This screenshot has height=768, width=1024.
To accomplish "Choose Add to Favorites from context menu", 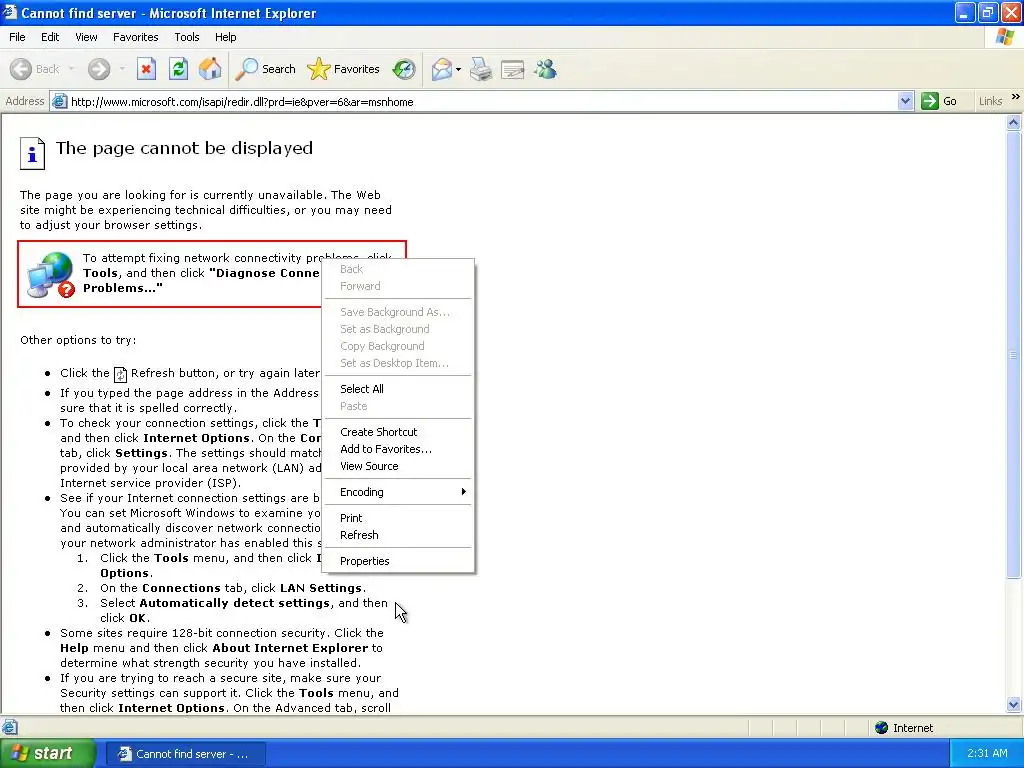I will click(398, 449).
